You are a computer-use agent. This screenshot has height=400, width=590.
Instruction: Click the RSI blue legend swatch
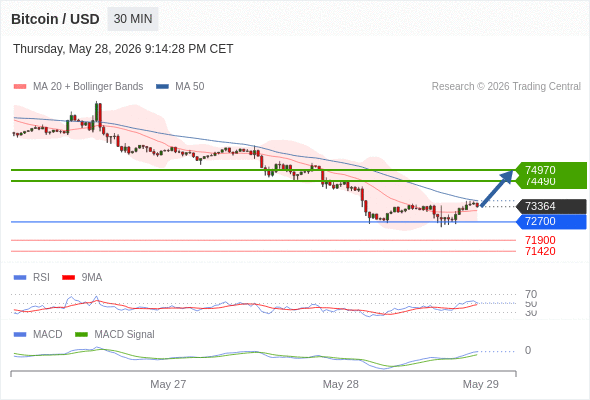tap(20, 278)
